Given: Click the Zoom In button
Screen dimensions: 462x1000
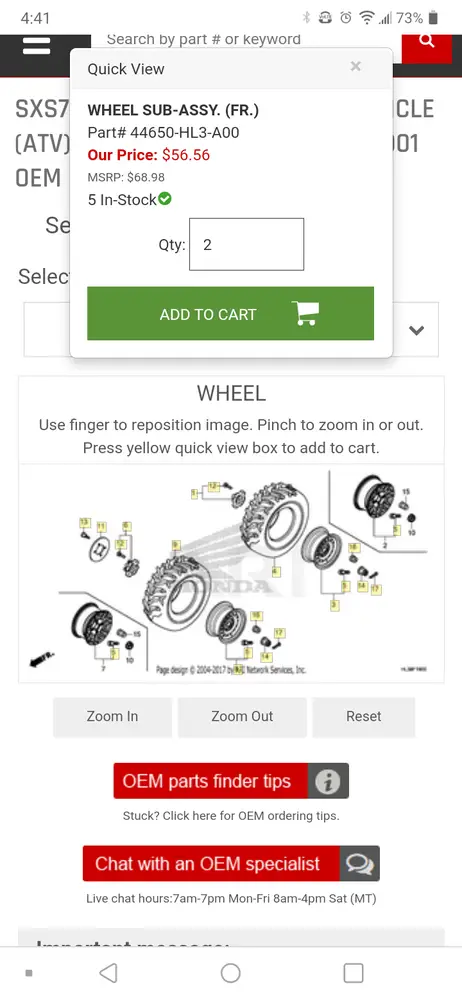Looking at the screenshot, I should tap(112, 717).
